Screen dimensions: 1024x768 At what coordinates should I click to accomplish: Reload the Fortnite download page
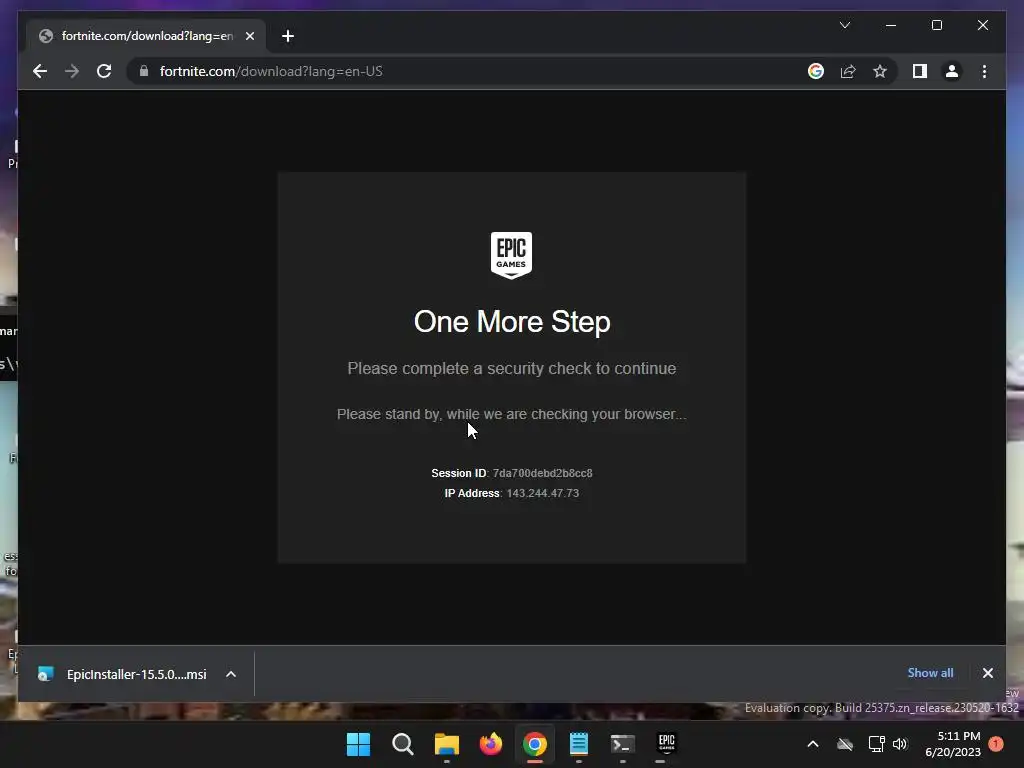104,71
